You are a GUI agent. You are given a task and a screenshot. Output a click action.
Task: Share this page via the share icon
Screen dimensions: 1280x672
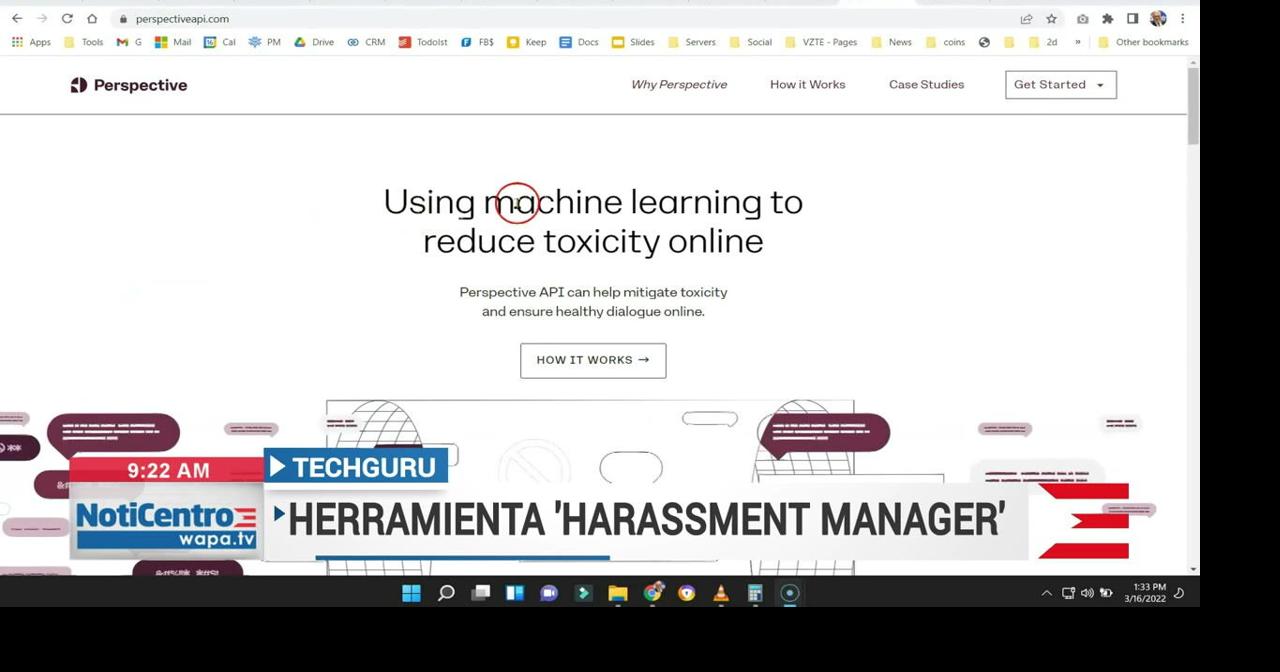[x=1026, y=18]
